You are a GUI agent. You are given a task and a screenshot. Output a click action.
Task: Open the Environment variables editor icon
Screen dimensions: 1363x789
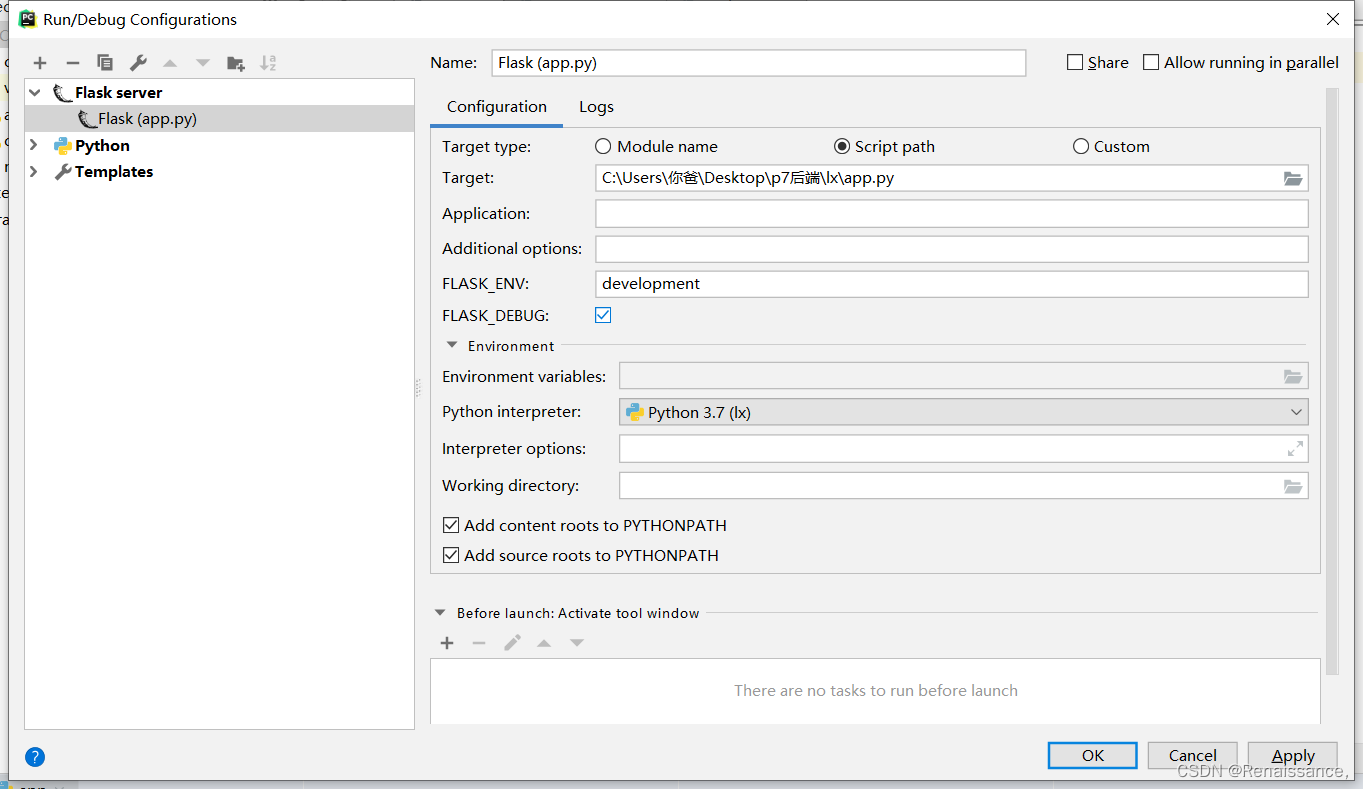(x=1293, y=377)
